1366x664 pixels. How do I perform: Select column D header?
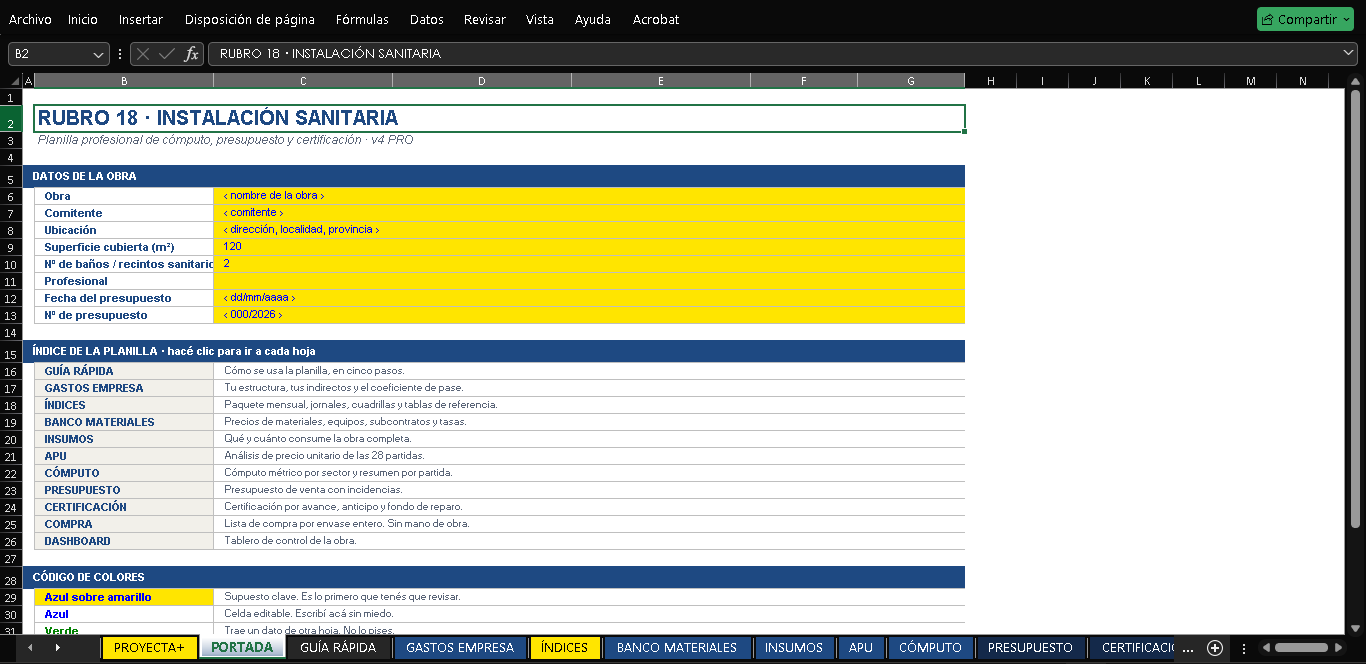tap(481, 81)
